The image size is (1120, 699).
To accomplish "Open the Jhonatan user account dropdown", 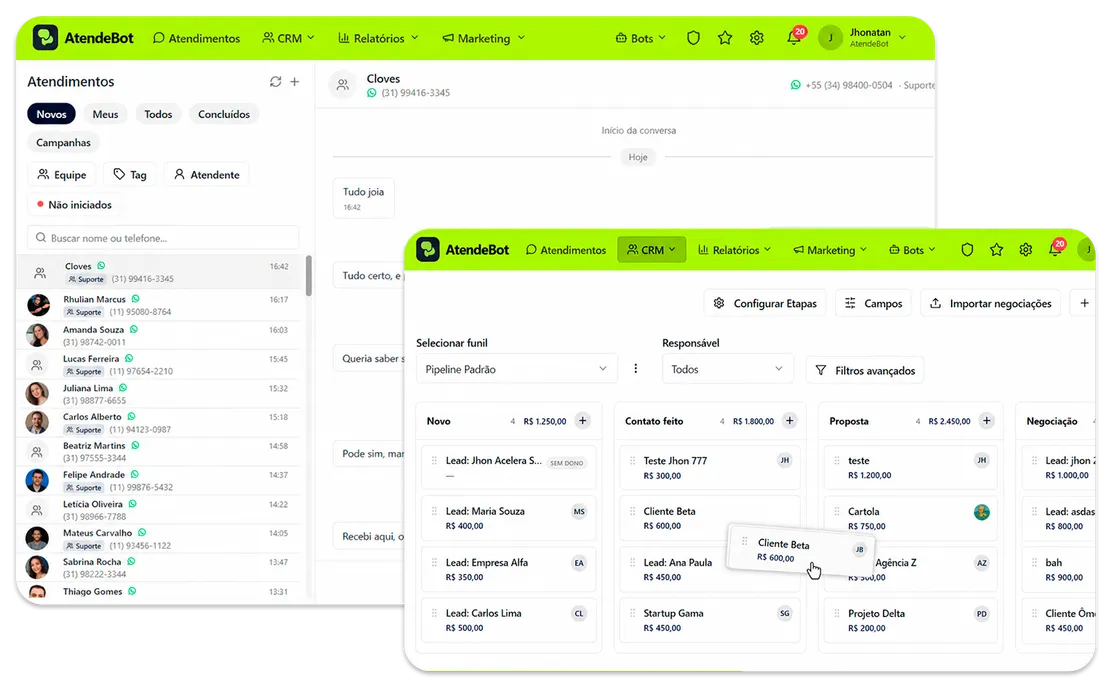I will (863, 38).
